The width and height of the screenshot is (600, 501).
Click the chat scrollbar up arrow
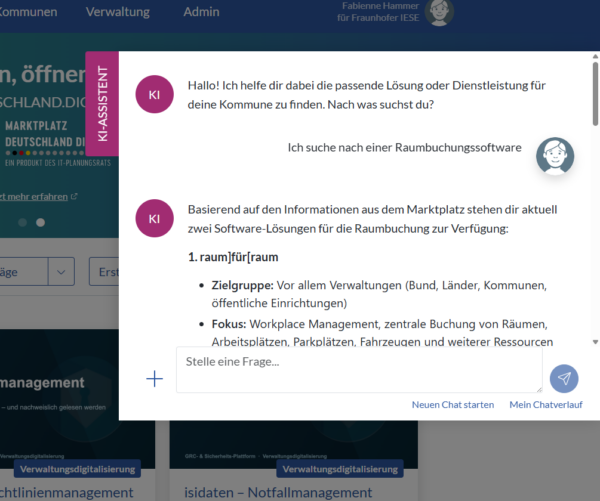tap(595, 57)
